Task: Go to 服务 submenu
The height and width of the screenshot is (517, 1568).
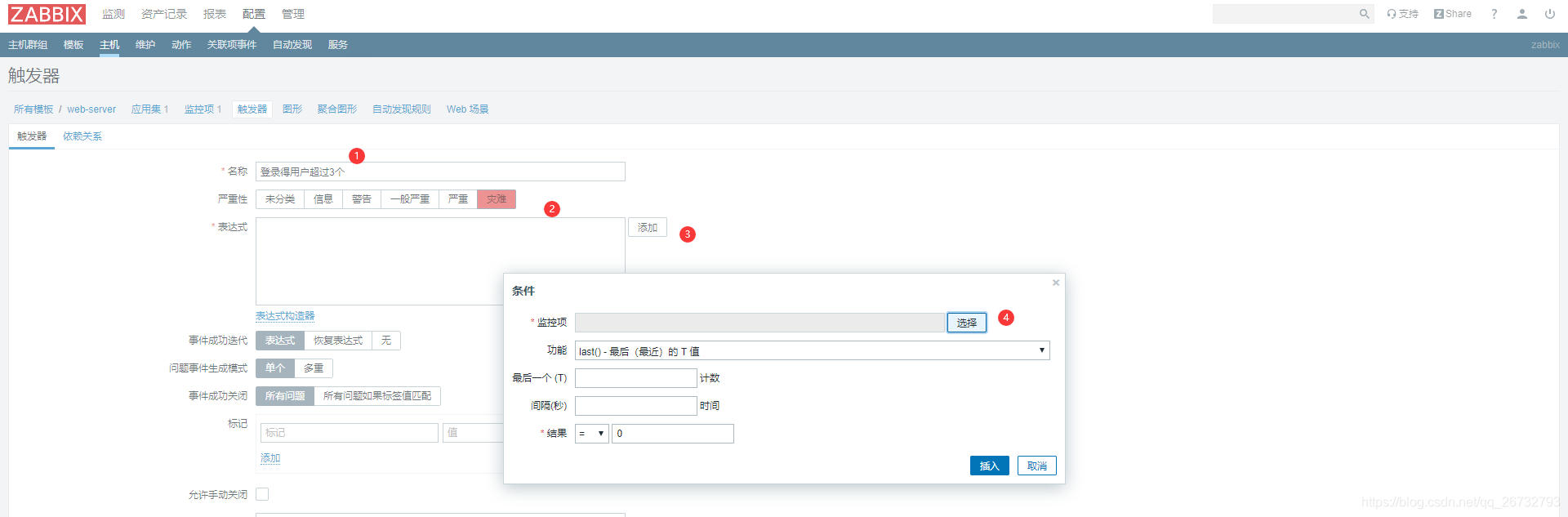Action: [338, 45]
